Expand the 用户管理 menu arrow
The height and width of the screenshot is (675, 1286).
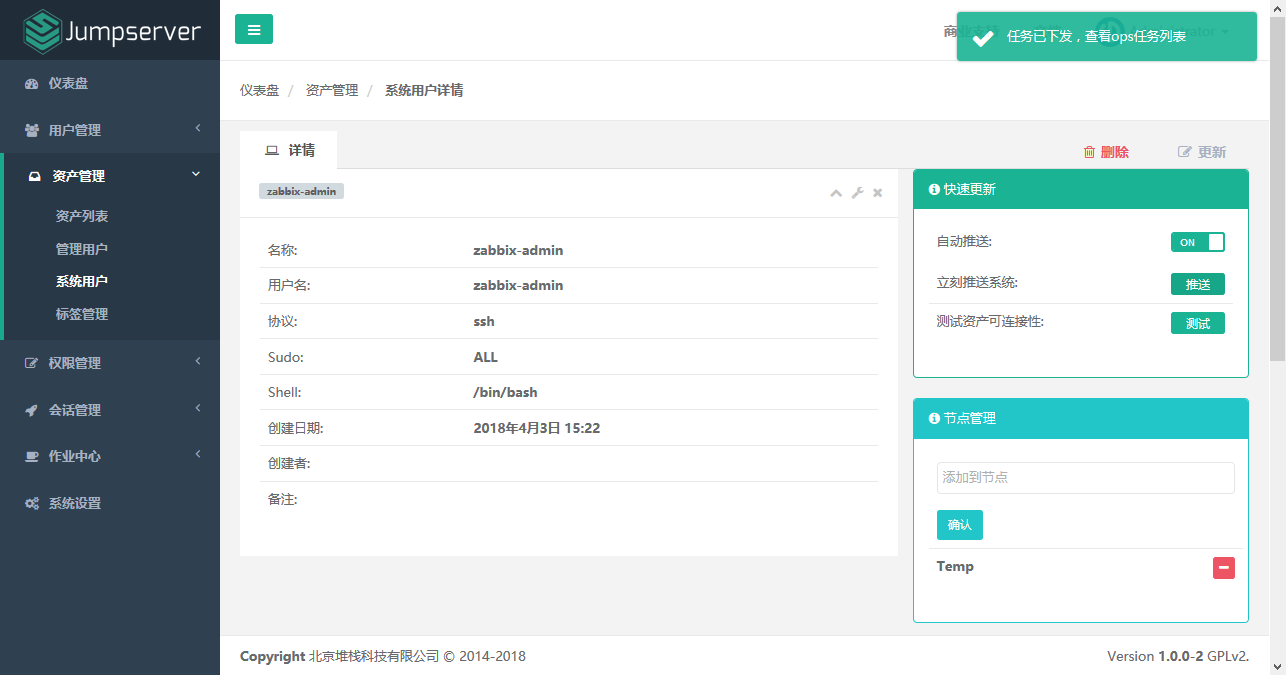tap(198, 128)
